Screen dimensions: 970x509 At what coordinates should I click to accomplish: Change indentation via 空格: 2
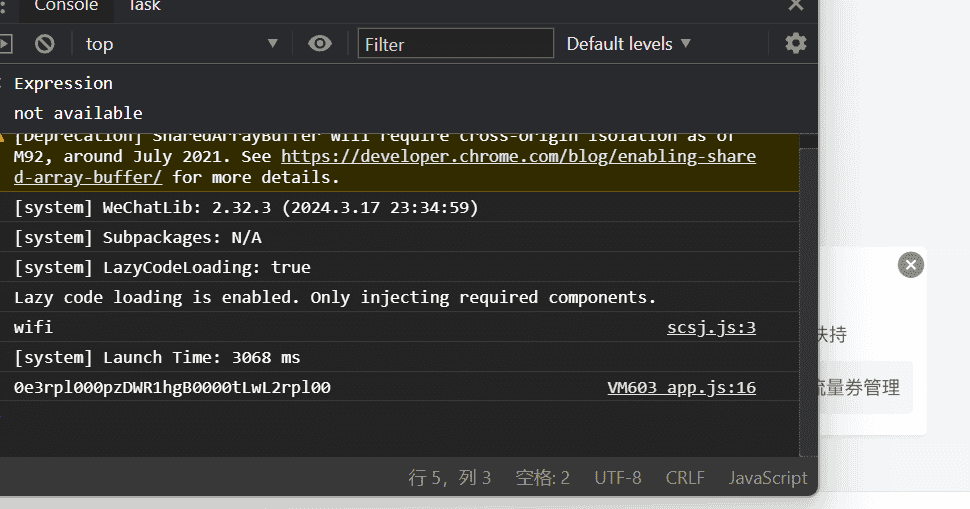542,477
